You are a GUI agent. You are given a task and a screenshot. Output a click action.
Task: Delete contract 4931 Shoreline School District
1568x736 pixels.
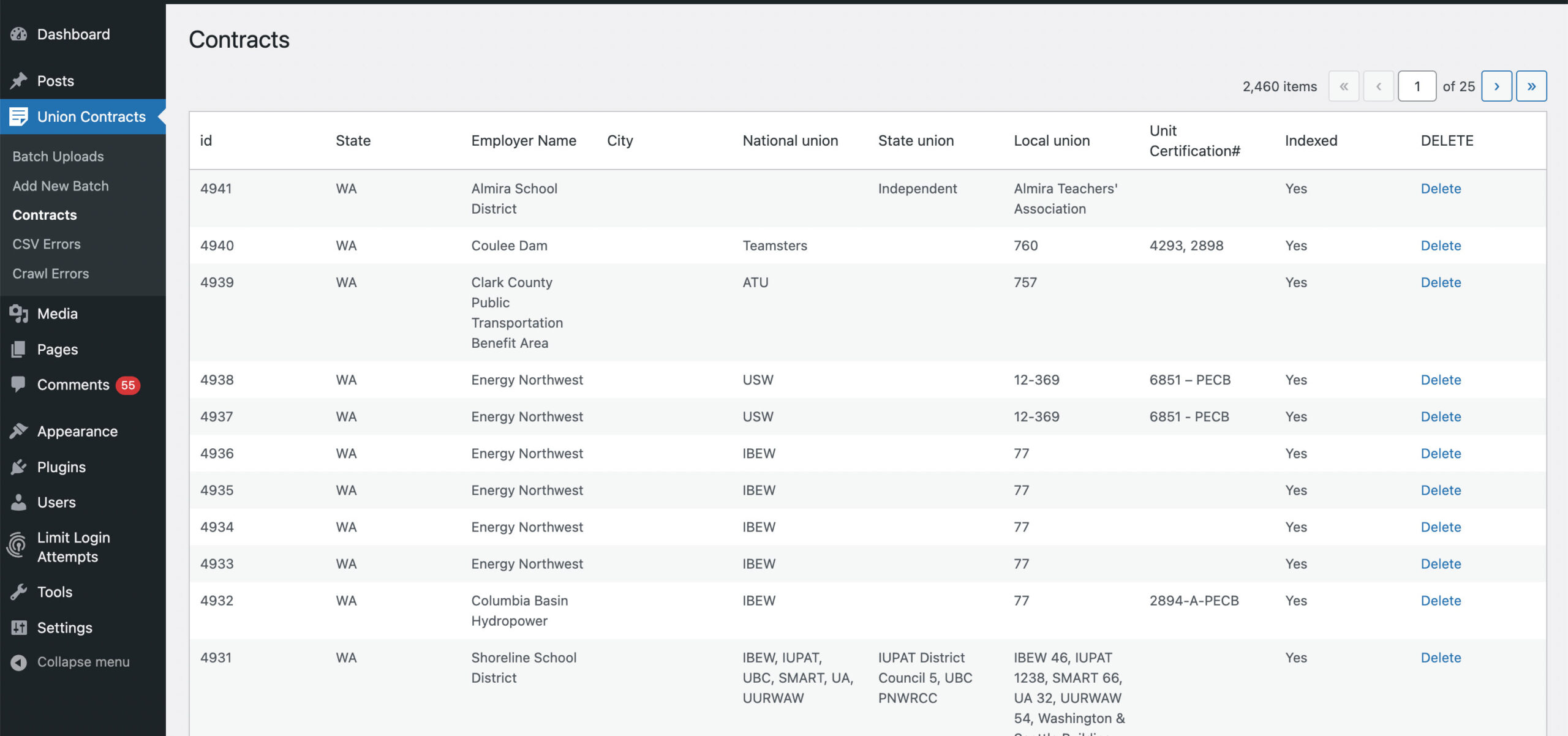point(1441,658)
